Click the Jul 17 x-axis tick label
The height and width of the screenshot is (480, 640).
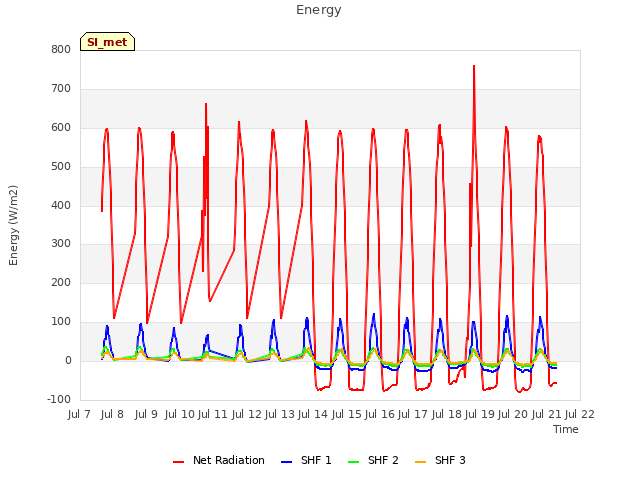(412, 415)
